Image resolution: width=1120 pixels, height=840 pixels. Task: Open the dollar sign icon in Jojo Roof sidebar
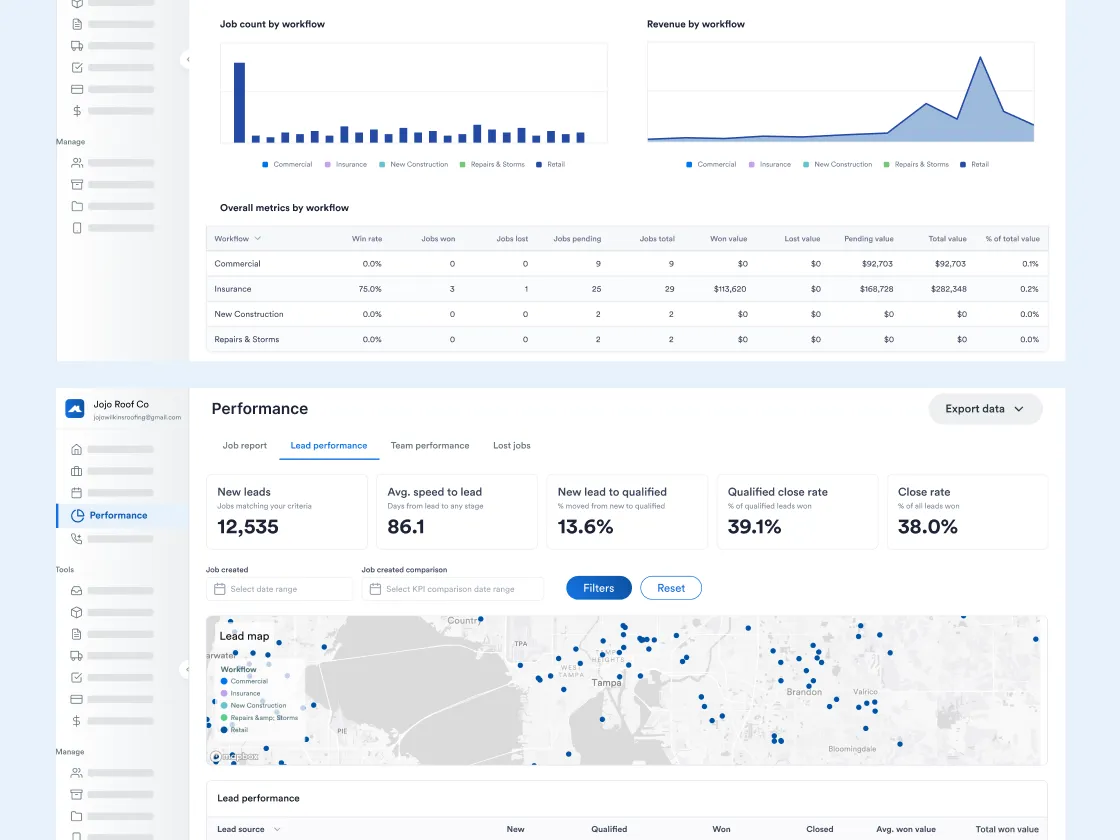pos(76,721)
